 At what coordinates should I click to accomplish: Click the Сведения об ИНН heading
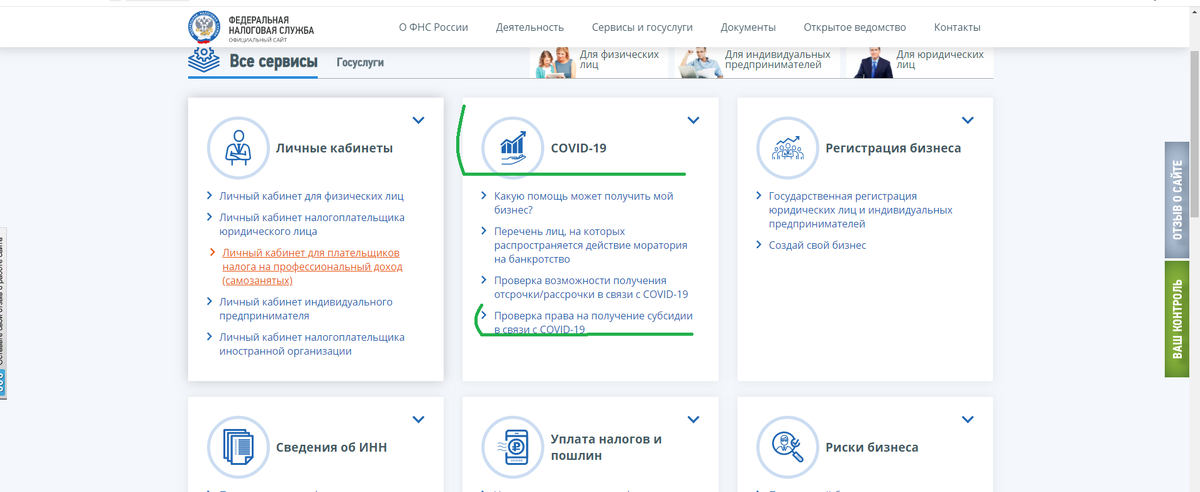point(332,447)
